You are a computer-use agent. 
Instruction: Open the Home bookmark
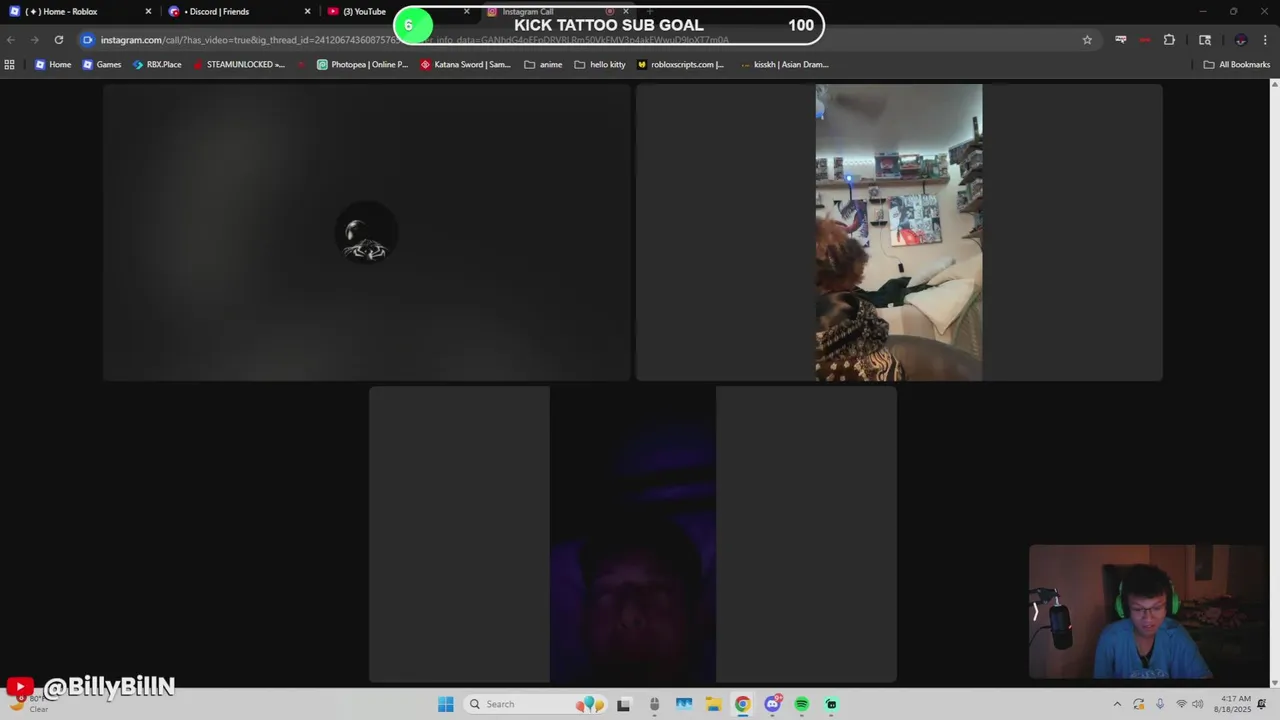pos(53,65)
